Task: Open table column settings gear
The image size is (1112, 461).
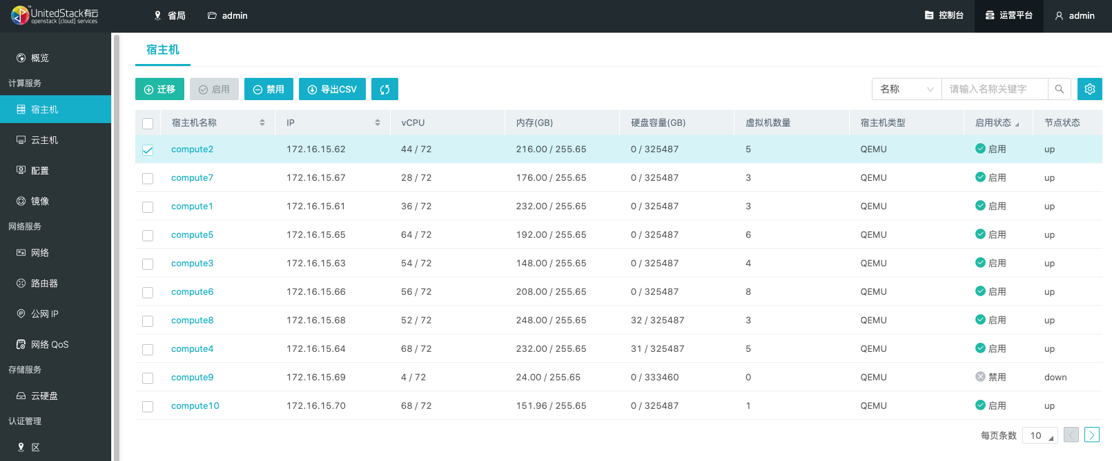Action: (1090, 89)
